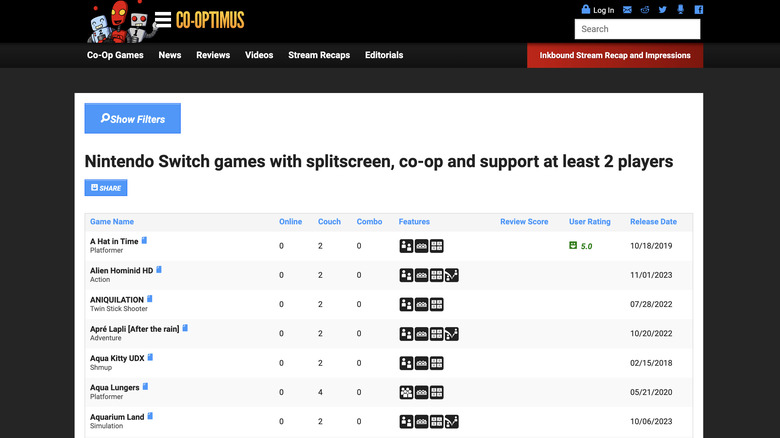Screen dimensions: 780x438
Task: Sort the table by Game Name
Action: [x=112, y=221]
